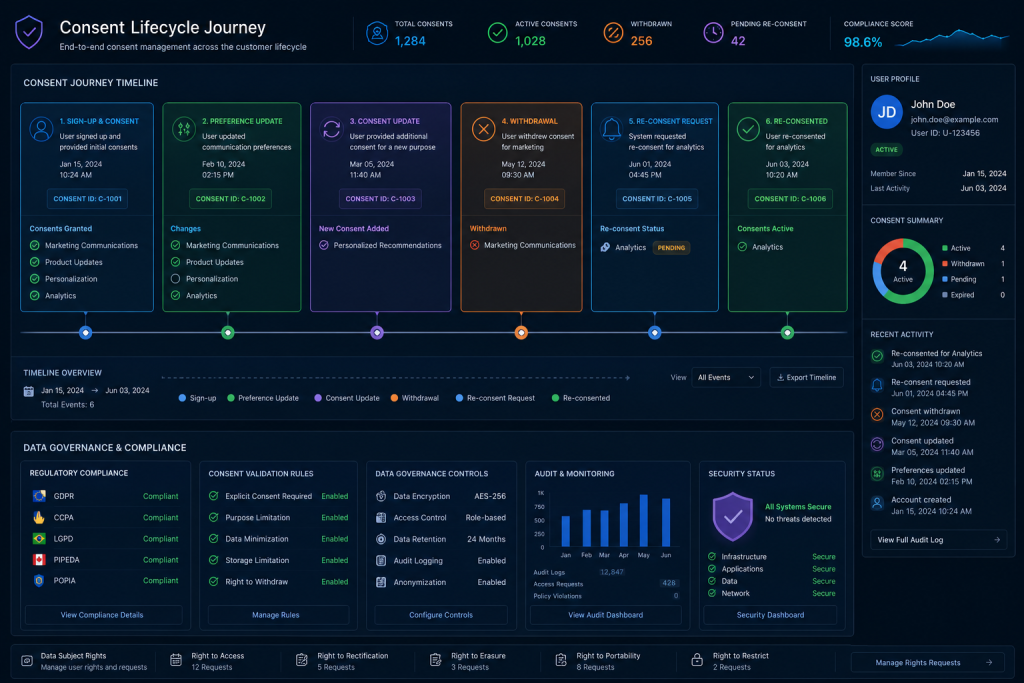
Task: Click View Full Audit Log
Action: click(938, 540)
